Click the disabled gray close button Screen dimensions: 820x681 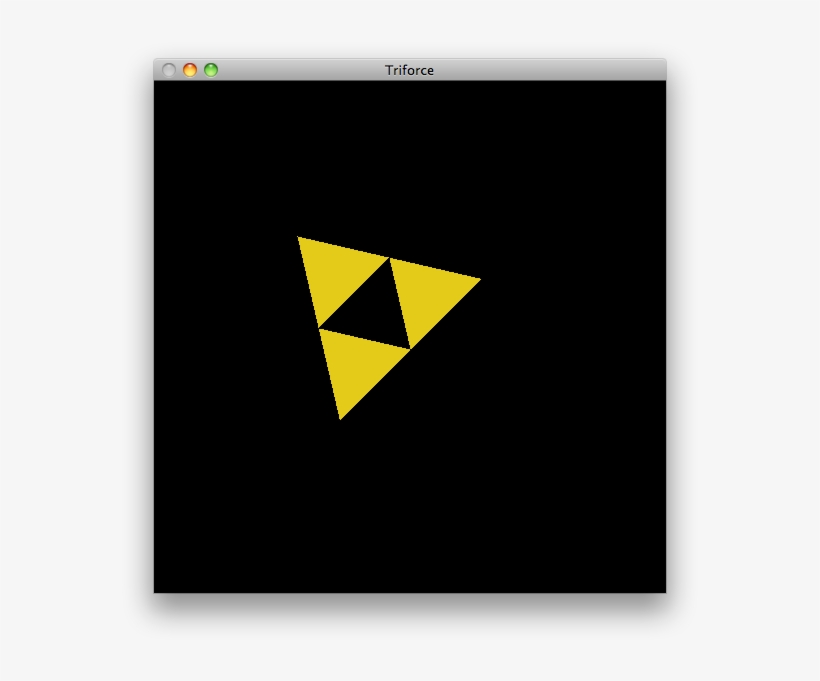point(169,70)
